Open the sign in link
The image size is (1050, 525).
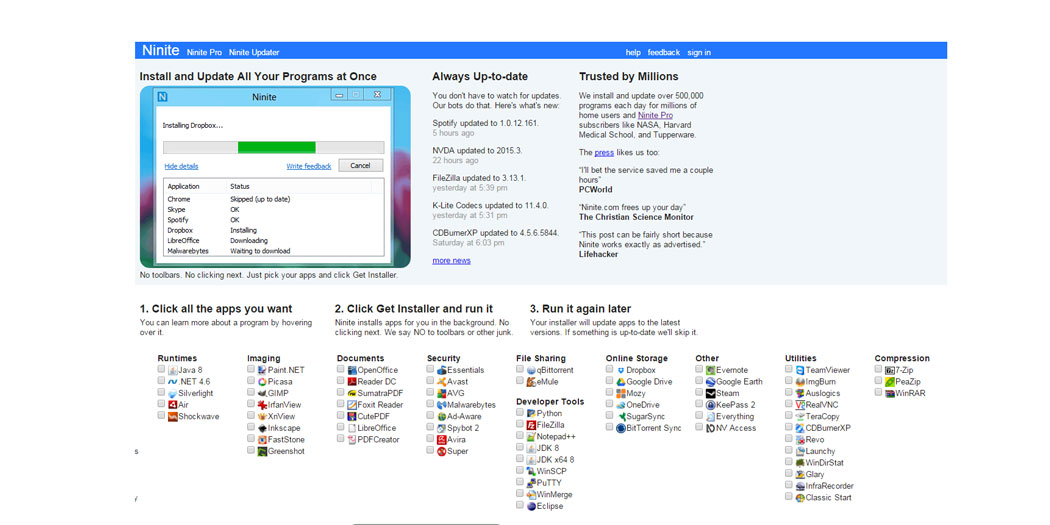[x=699, y=52]
